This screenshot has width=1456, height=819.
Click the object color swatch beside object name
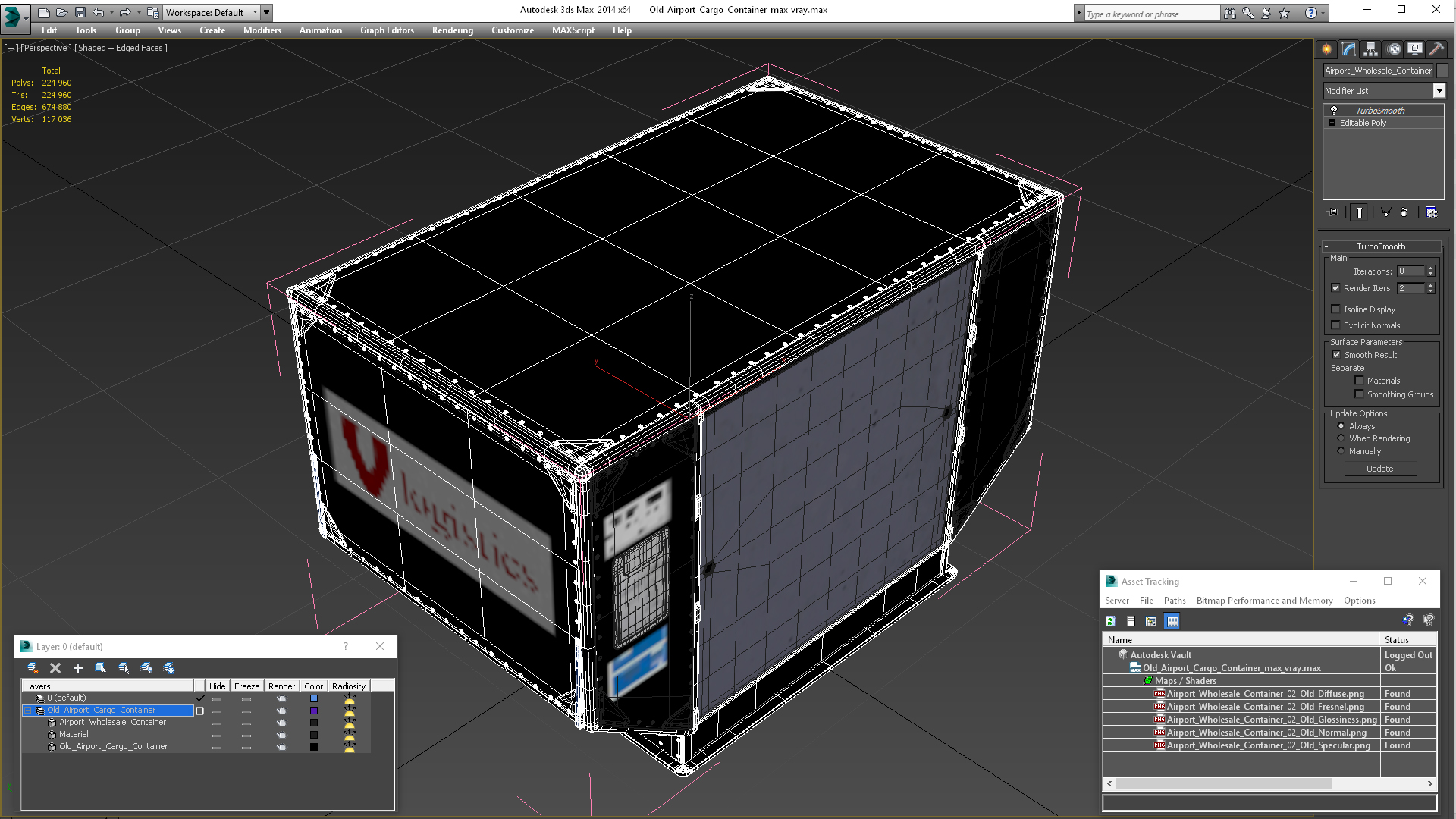coord(1442,71)
